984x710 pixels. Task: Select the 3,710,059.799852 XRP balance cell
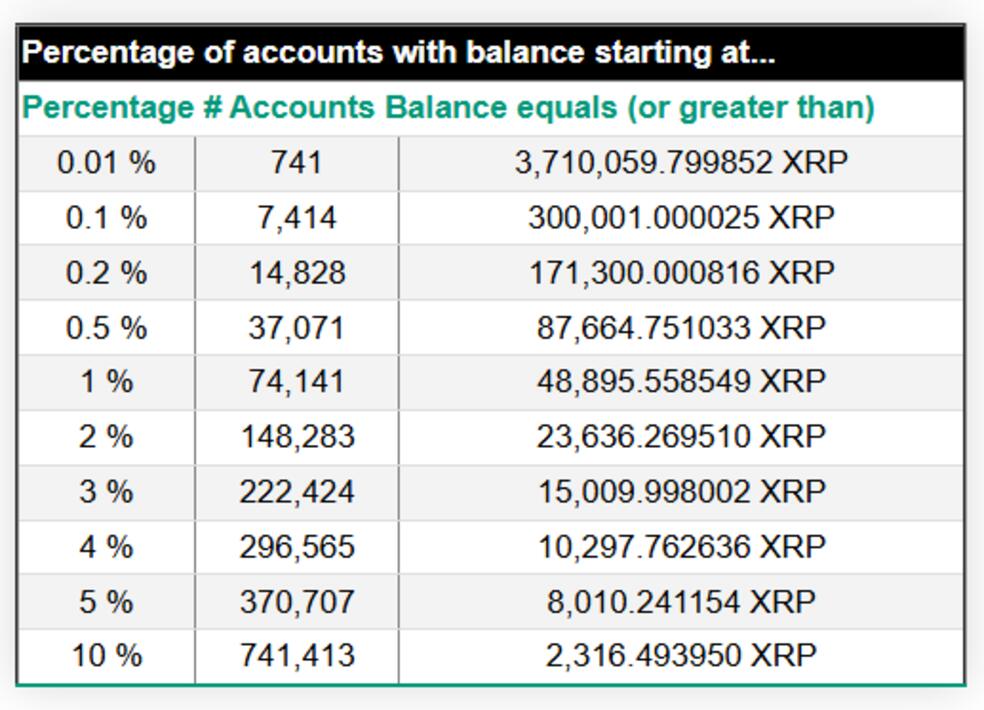(x=681, y=163)
